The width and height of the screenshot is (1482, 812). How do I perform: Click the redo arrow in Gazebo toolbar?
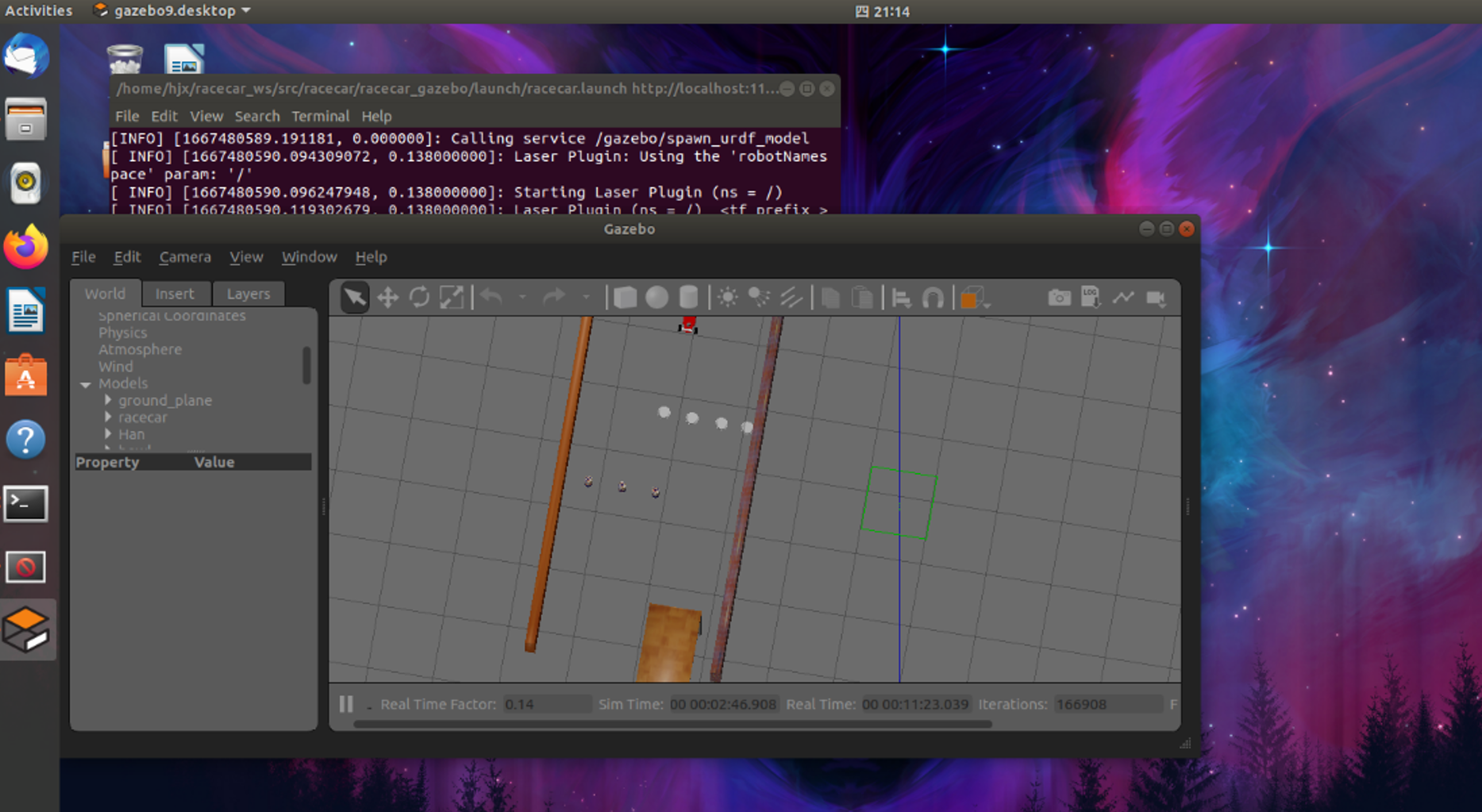pyautogui.click(x=554, y=298)
